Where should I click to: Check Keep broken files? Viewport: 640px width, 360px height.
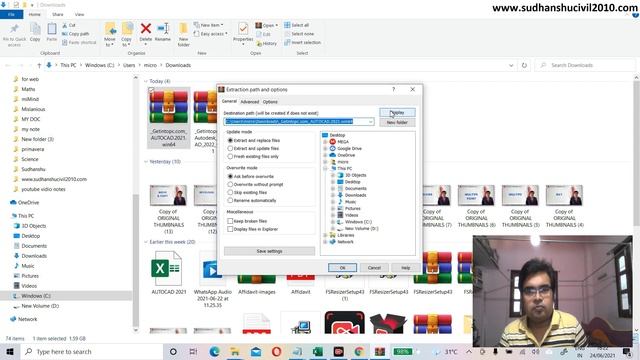(x=230, y=221)
